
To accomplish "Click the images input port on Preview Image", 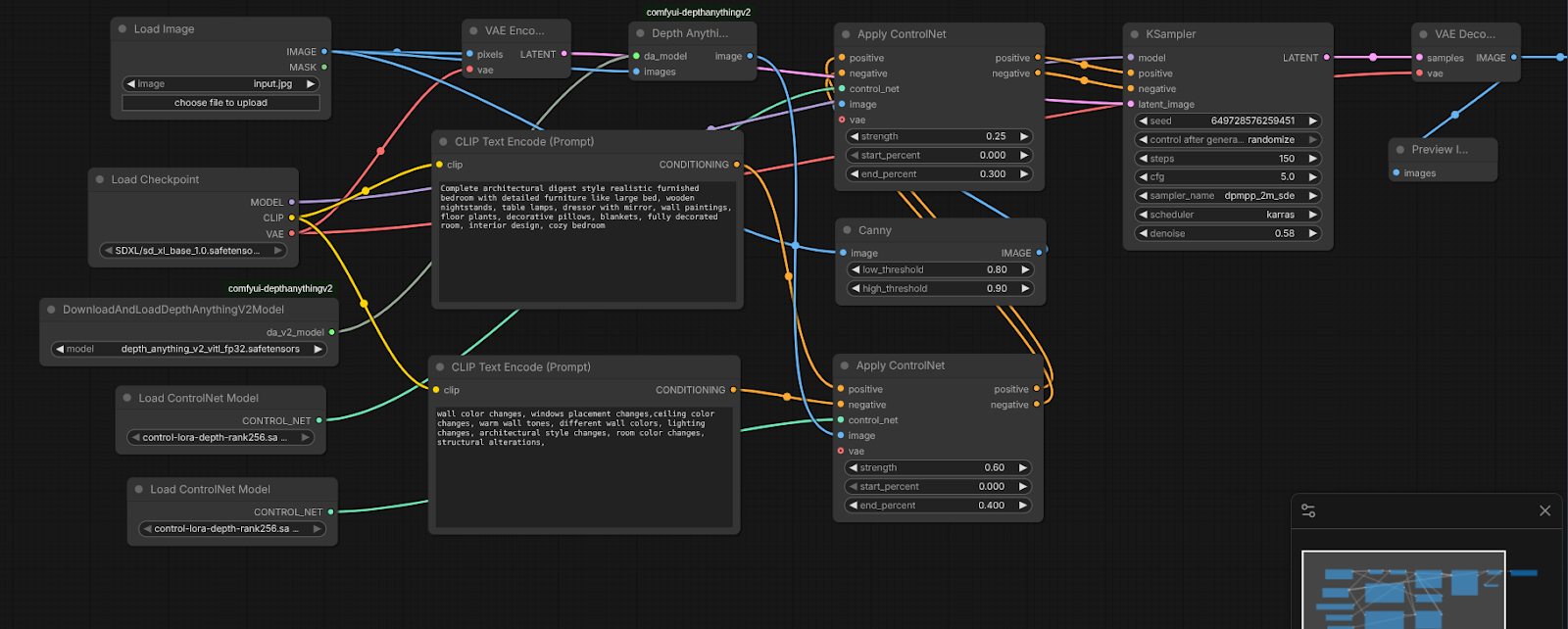I will pos(1396,173).
